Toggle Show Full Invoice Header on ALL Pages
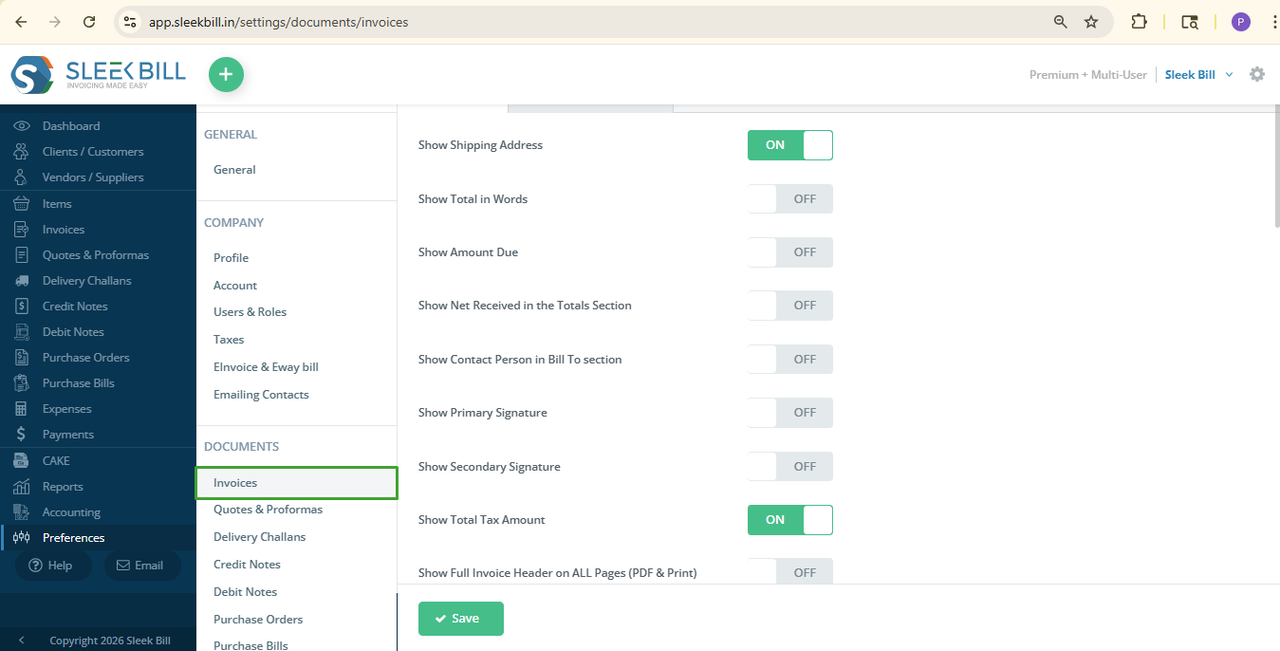 (790, 572)
